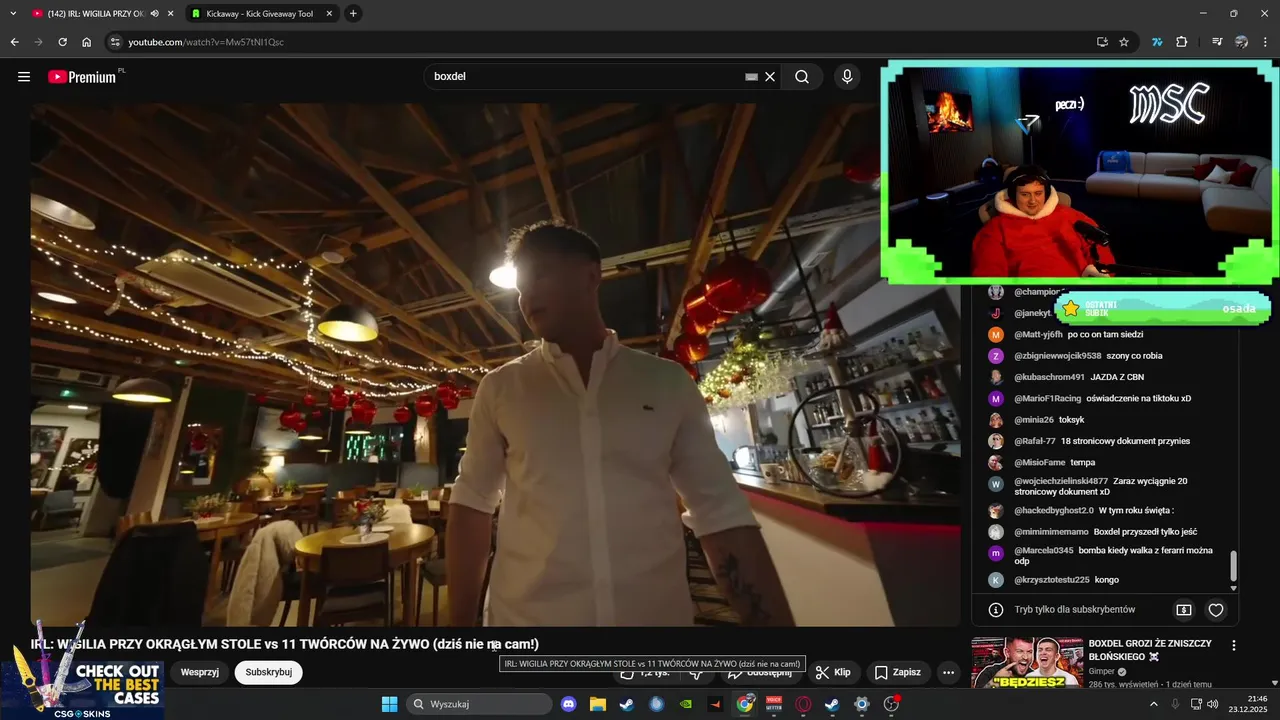This screenshot has height=720, width=1280.
Task: Open Chrome three-dot menu
Action: click(1265, 42)
